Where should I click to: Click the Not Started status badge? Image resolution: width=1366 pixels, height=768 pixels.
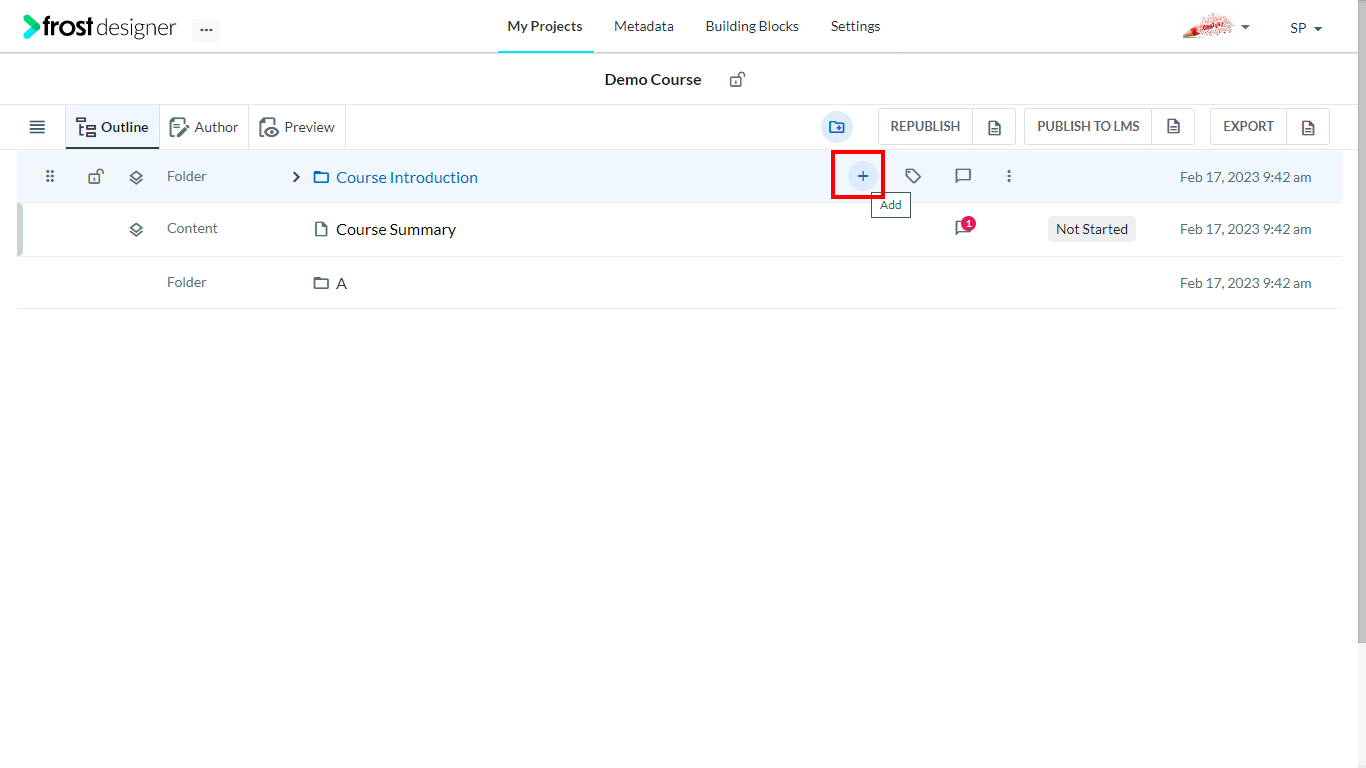[1092, 229]
